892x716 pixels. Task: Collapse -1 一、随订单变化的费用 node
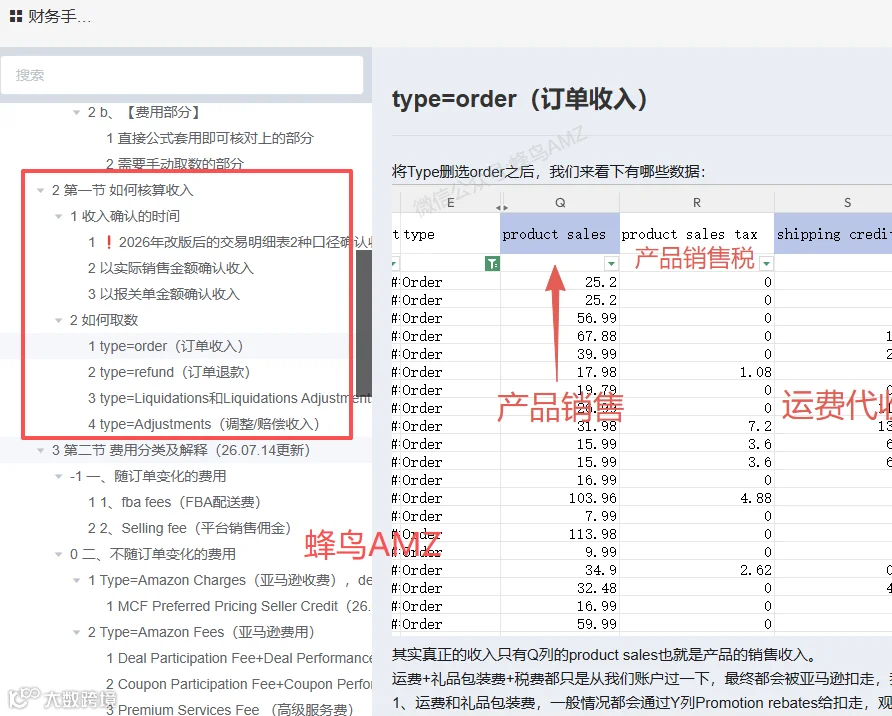(59, 477)
